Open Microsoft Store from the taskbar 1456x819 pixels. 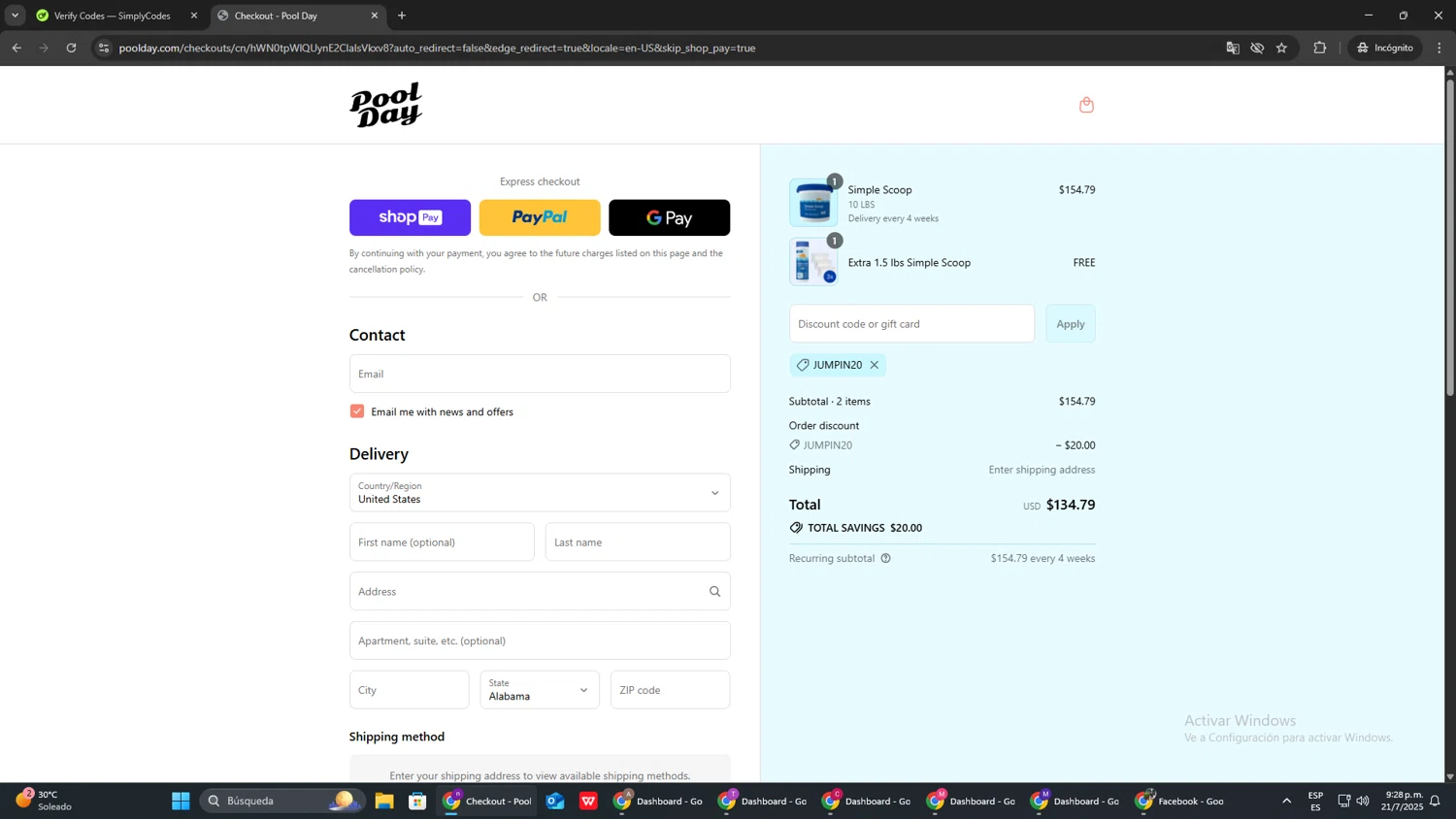(417, 801)
